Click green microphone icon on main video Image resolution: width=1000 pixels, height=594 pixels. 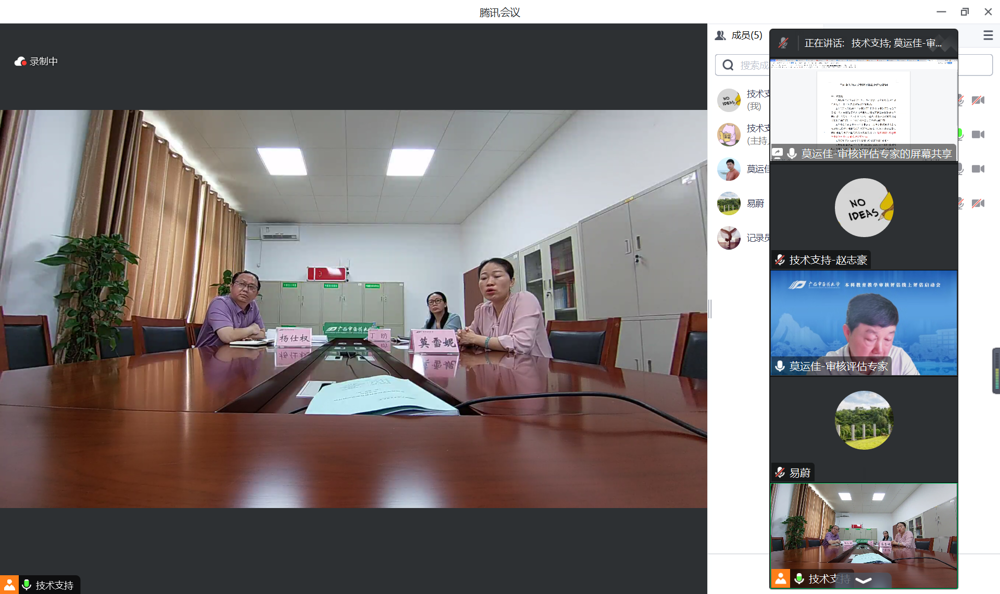coord(27,584)
